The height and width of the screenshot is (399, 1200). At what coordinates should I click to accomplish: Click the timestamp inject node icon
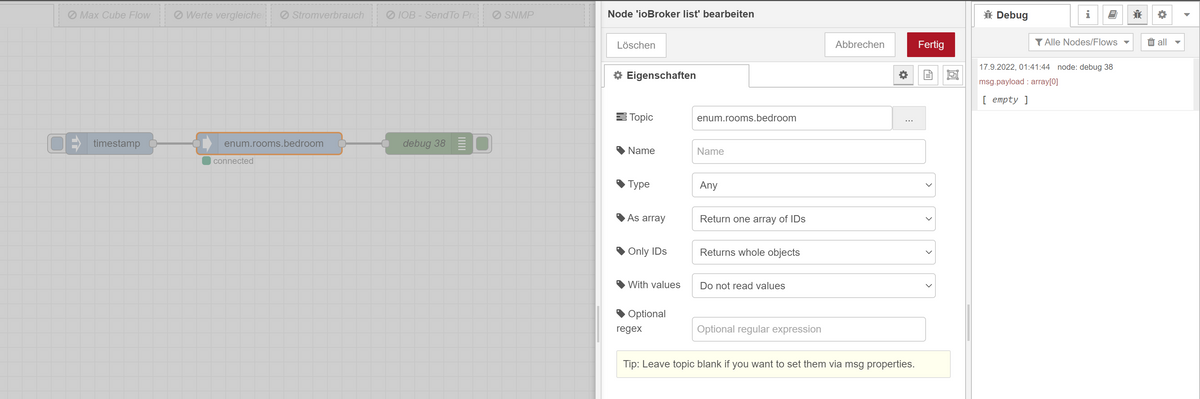click(77, 144)
